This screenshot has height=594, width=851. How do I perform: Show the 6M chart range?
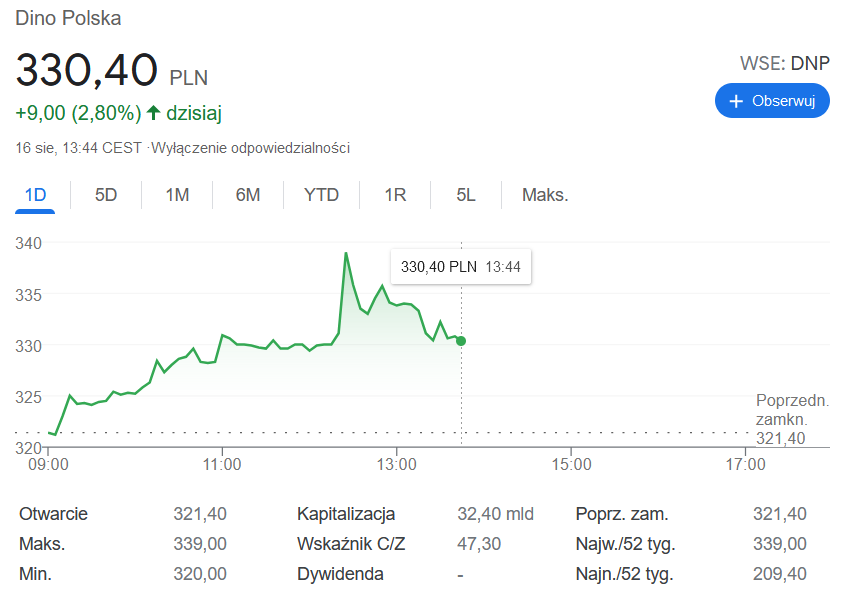247,195
